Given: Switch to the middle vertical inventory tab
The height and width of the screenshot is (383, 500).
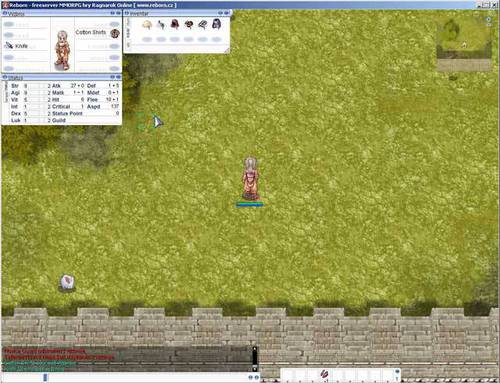Looking at the screenshot, I should tap(128, 32).
